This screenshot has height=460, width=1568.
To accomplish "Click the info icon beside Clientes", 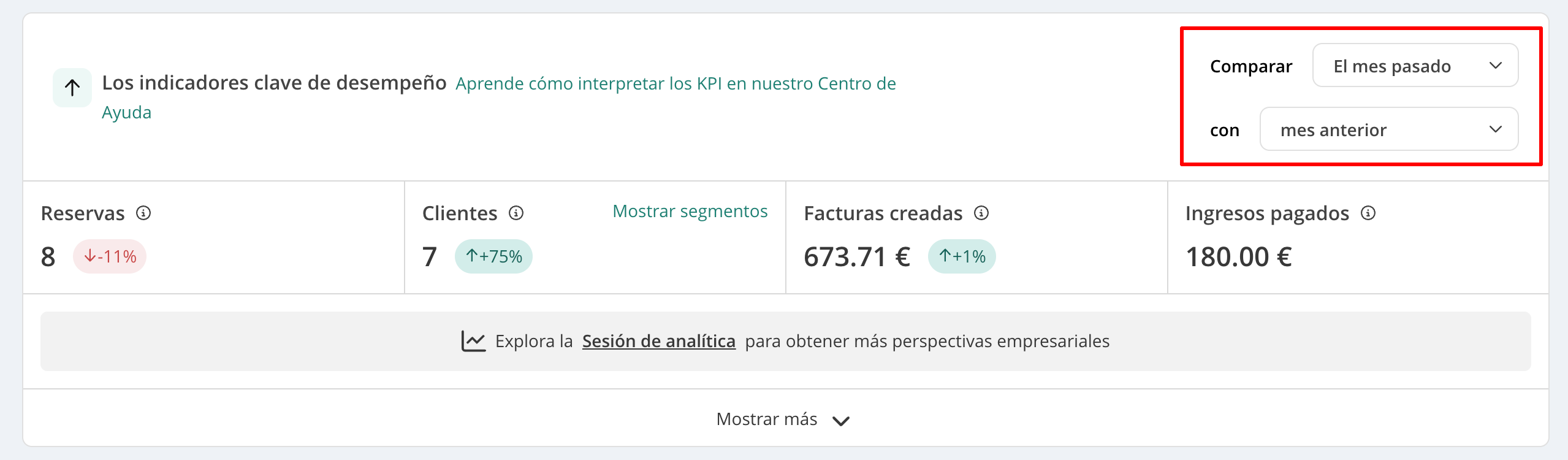I will (x=516, y=213).
